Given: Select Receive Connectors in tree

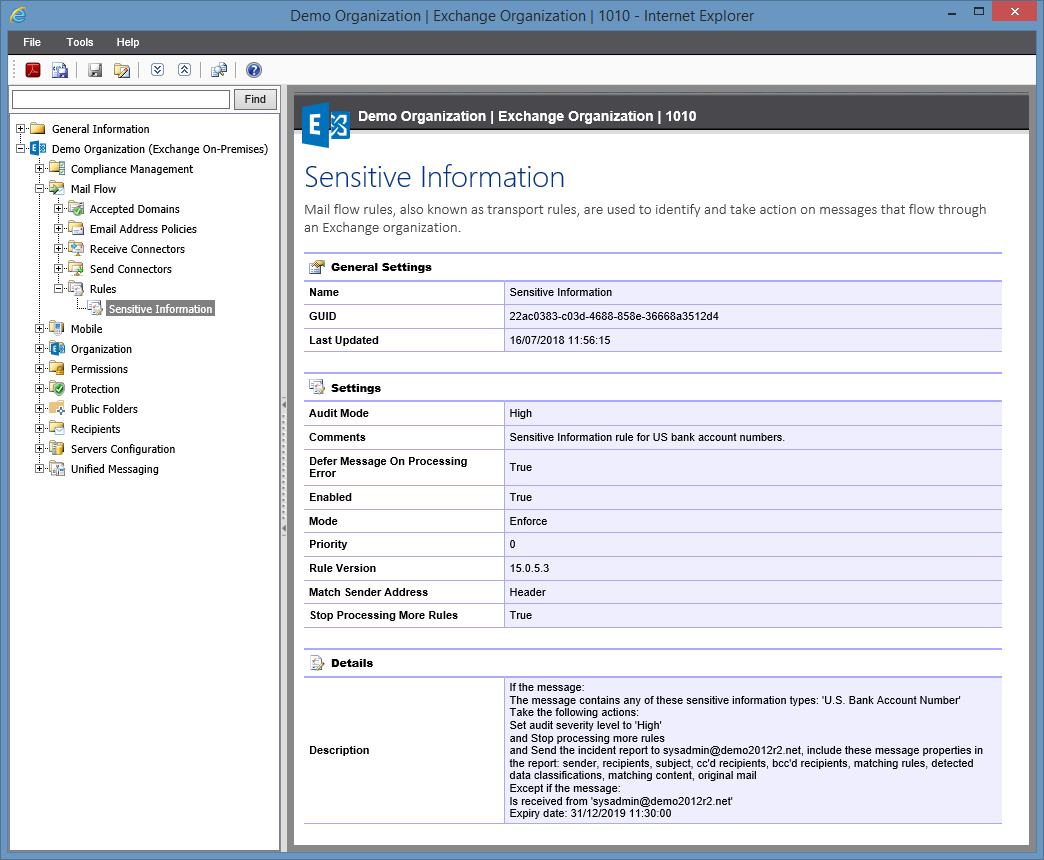Looking at the screenshot, I should (x=137, y=249).
